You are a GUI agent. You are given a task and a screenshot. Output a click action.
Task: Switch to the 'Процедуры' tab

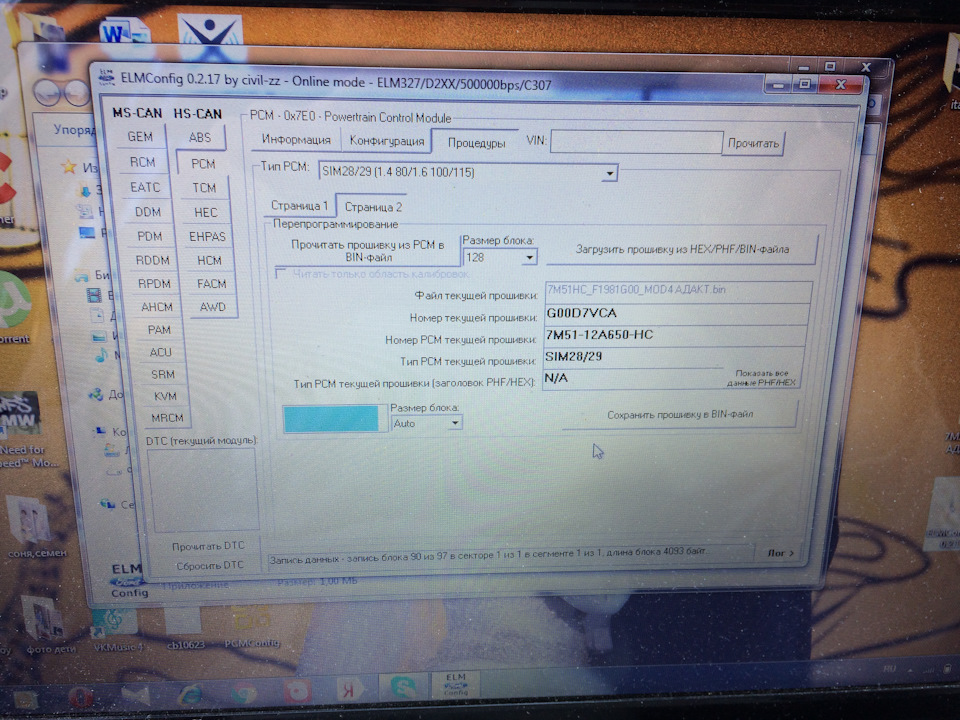[x=476, y=143]
